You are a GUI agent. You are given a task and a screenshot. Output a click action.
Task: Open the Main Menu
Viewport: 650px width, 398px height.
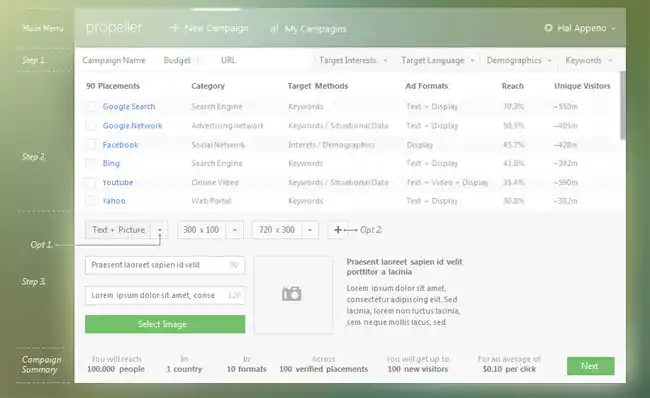tap(43, 28)
